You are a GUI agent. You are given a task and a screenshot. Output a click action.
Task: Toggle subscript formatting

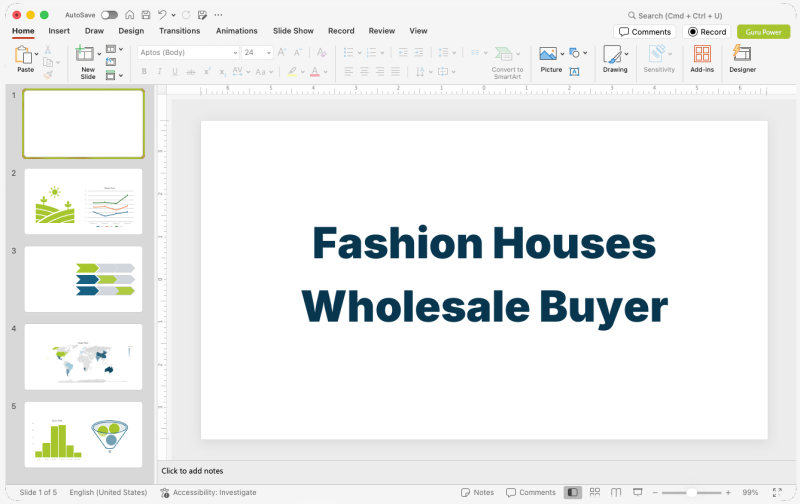[222, 72]
